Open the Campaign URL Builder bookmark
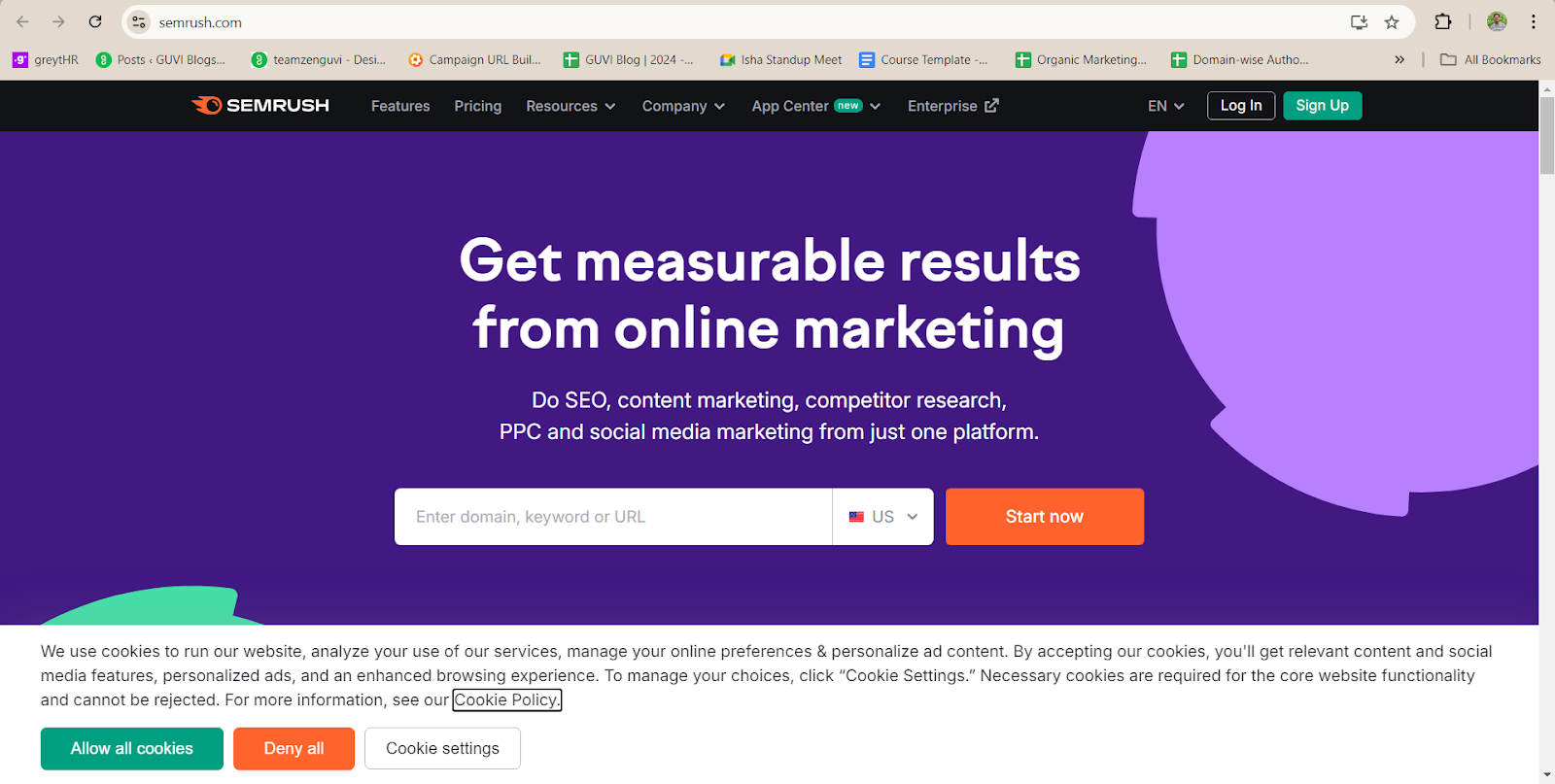 [x=475, y=59]
